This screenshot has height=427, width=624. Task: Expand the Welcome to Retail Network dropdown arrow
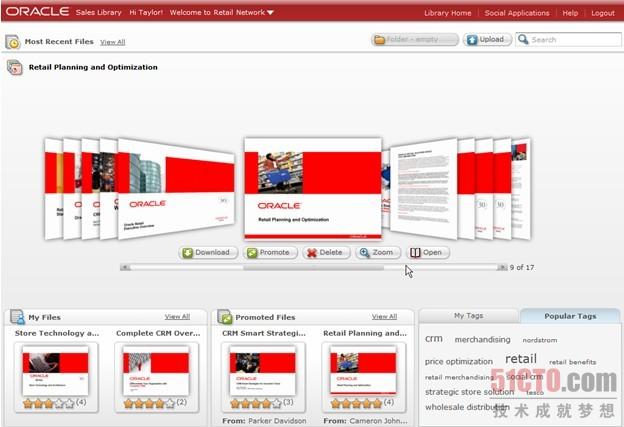coord(270,13)
